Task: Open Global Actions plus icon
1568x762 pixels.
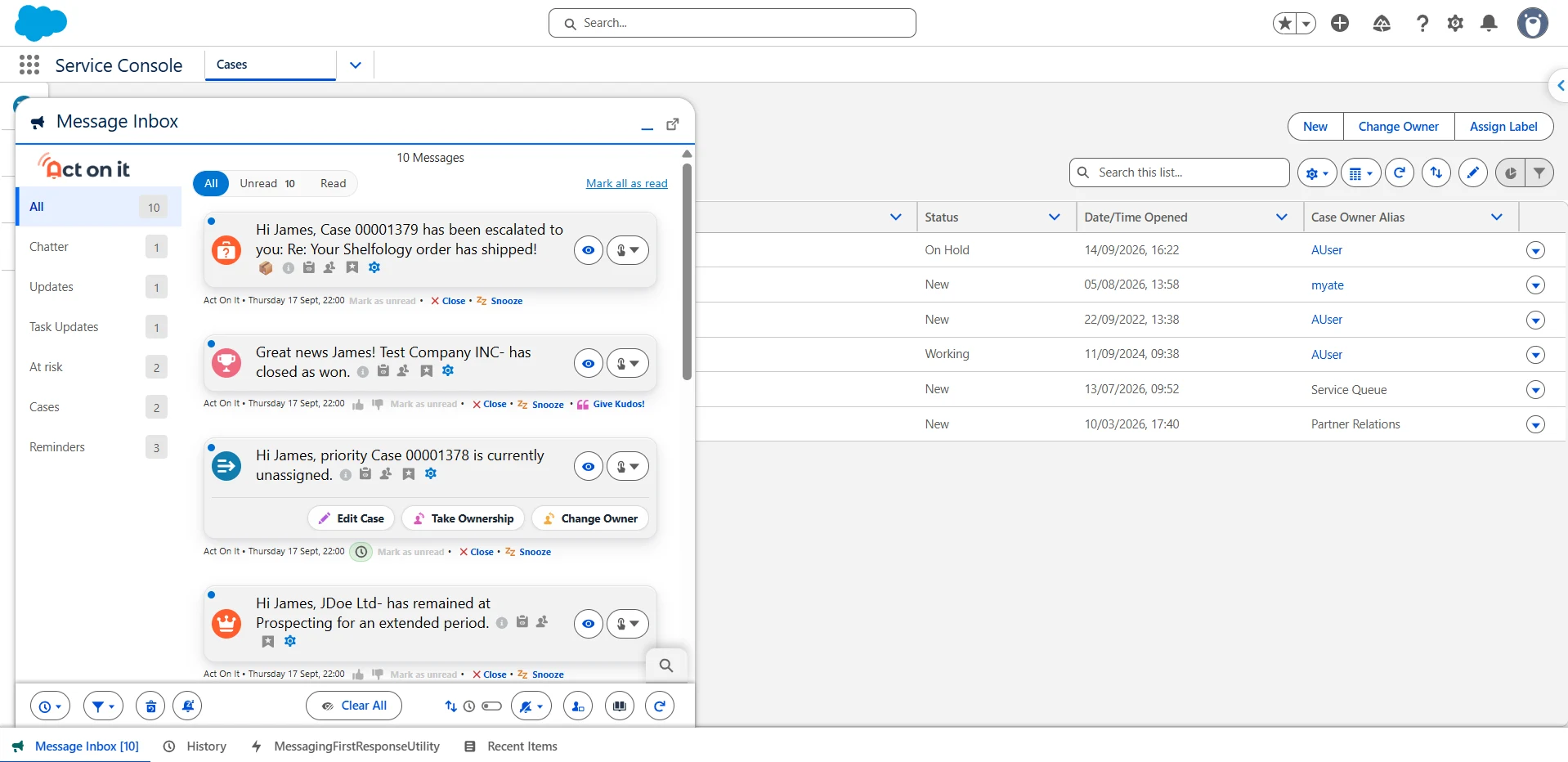Action: tap(1340, 23)
